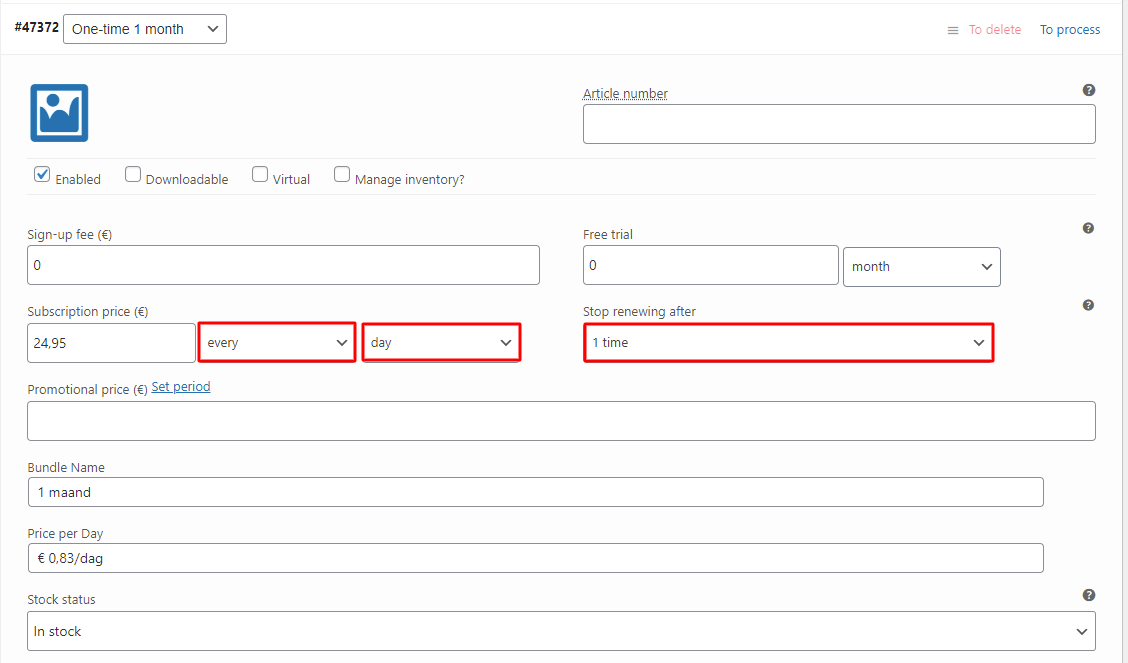This screenshot has width=1128, height=663.
Task: Expand the Stop renewing after dropdown
Action: (788, 342)
